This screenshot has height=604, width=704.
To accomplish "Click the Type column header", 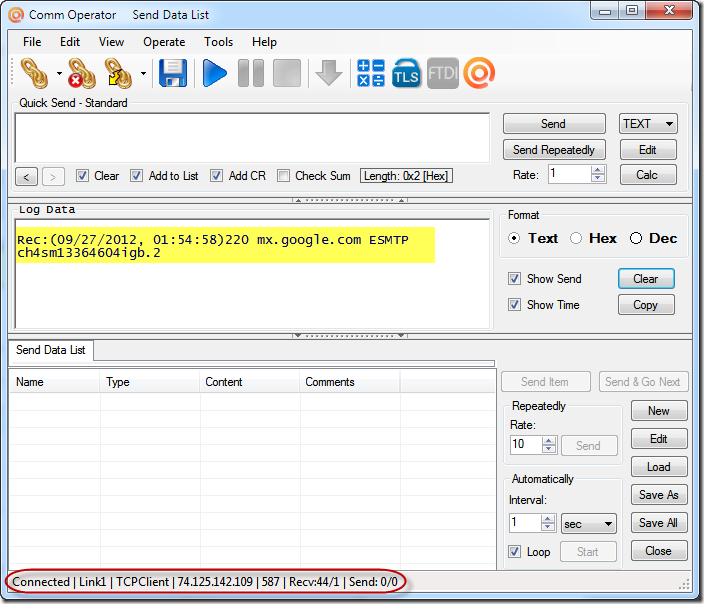I will [x=150, y=382].
